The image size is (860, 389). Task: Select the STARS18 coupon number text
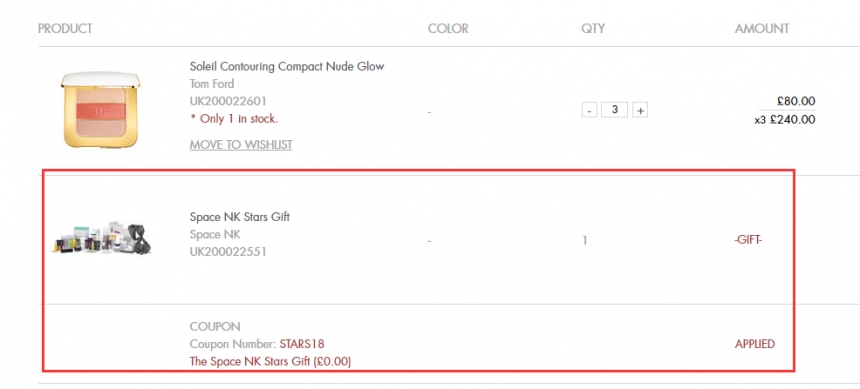(x=302, y=344)
